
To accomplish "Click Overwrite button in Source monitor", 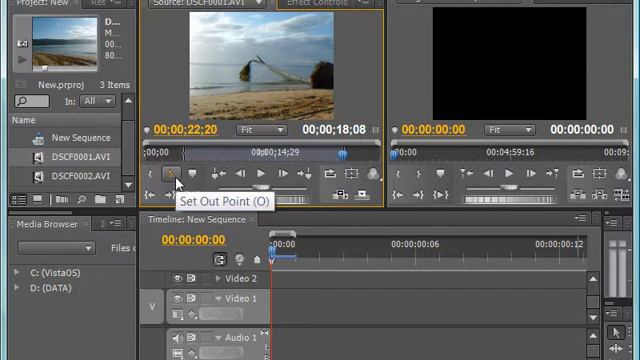I will pos(362,195).
